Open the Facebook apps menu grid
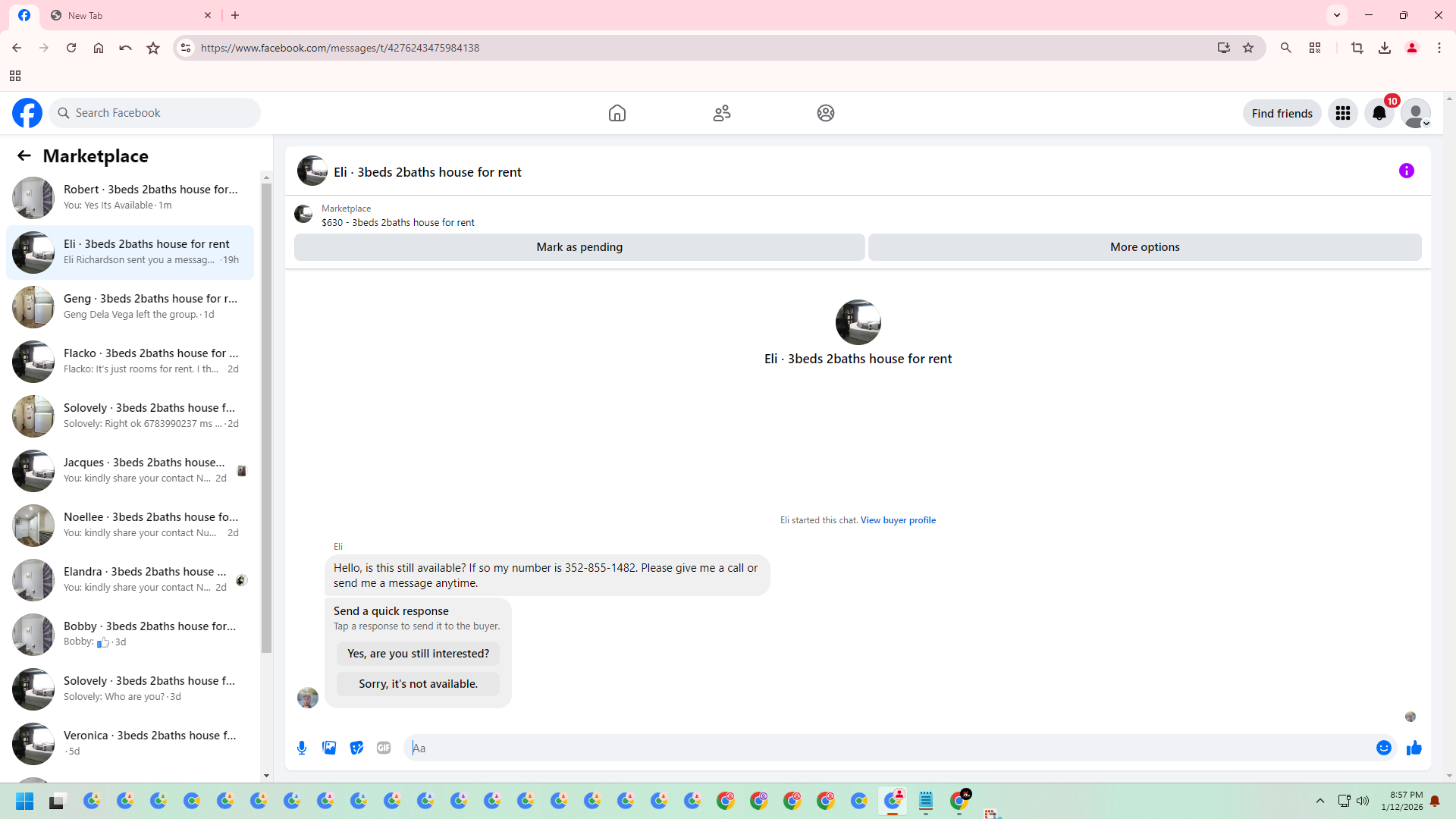The image size is (1456, 819). coord(1343,113)
